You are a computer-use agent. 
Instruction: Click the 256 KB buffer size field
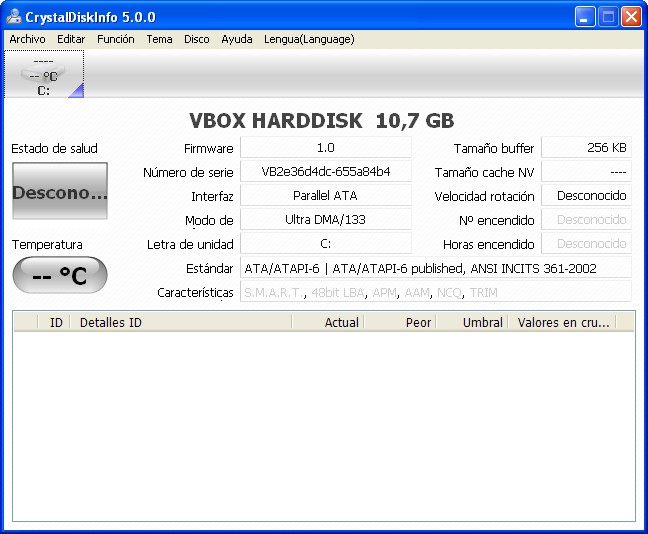click(x=586, y=148)
